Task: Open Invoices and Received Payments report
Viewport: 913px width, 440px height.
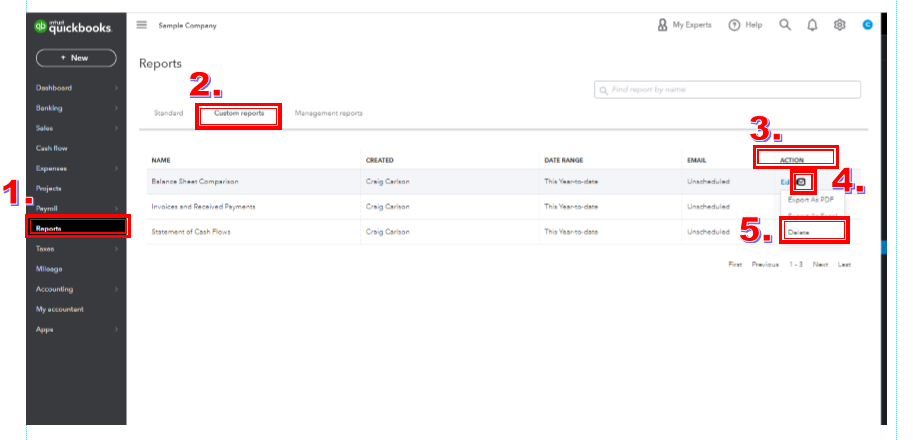Action: pos(203,207)
